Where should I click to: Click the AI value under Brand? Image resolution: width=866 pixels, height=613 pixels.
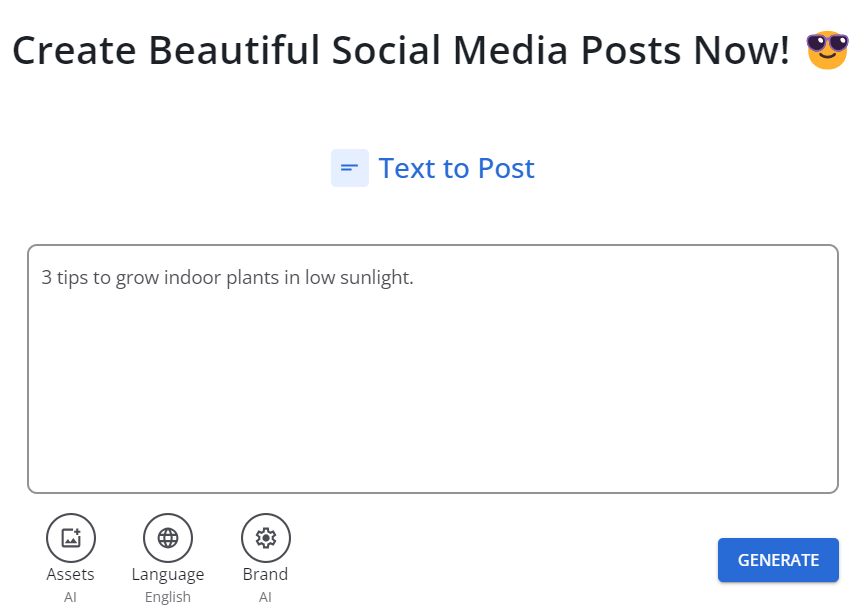(x=265, y=597)
